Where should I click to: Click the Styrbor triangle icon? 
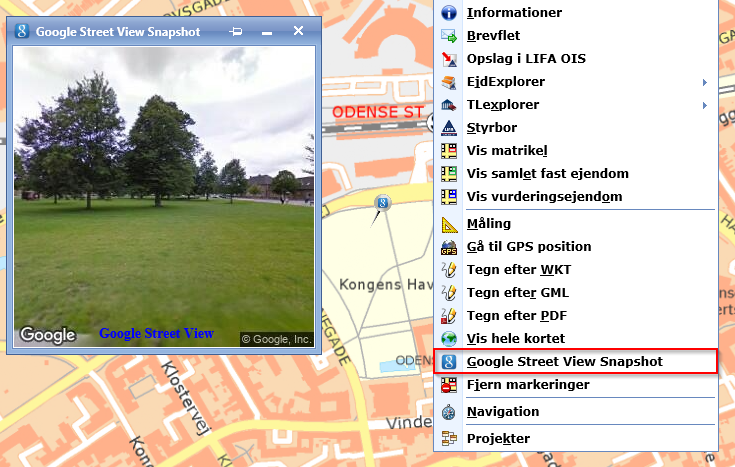click(x=449, y=128)
